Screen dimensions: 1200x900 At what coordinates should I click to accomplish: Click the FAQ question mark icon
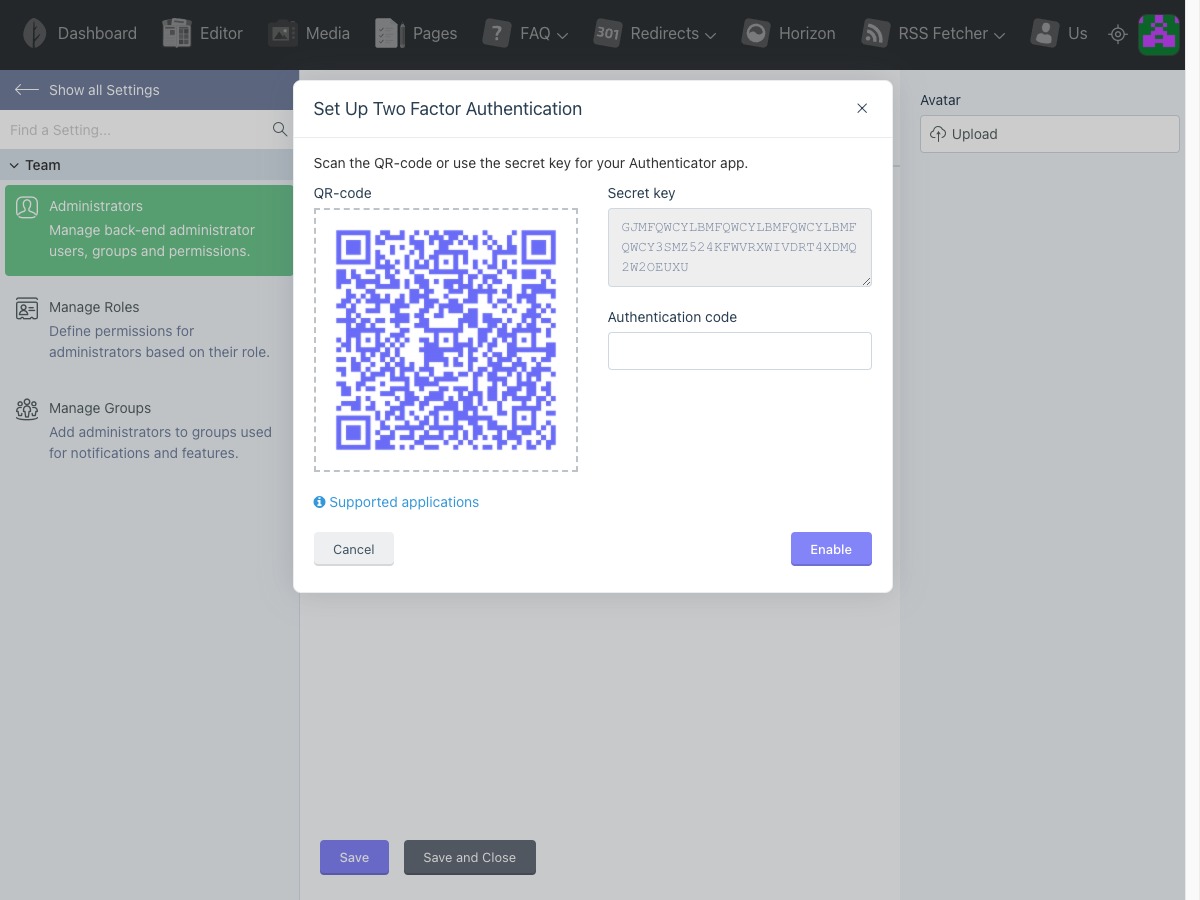click(x=497, y=33)
